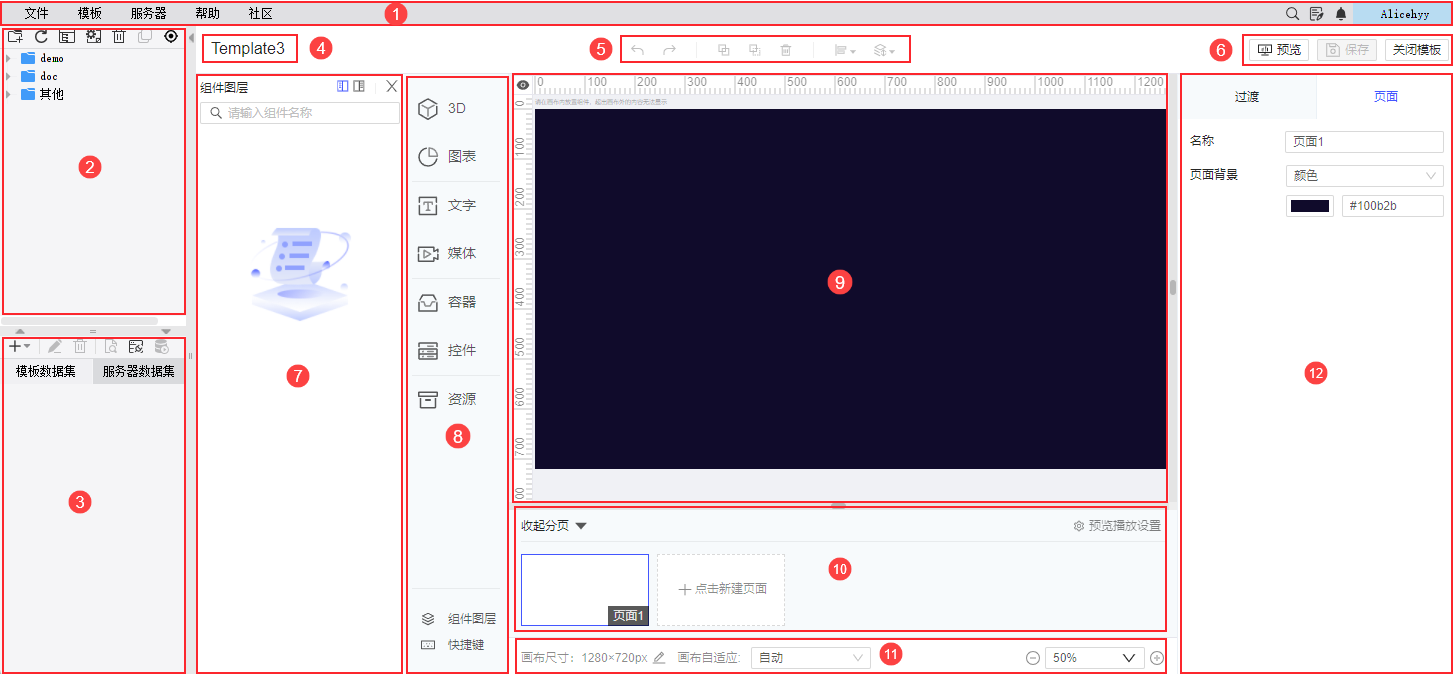Delete selected component via toolbar trash
This screenshot has width=1453, height=674.
tap(786, 50)
